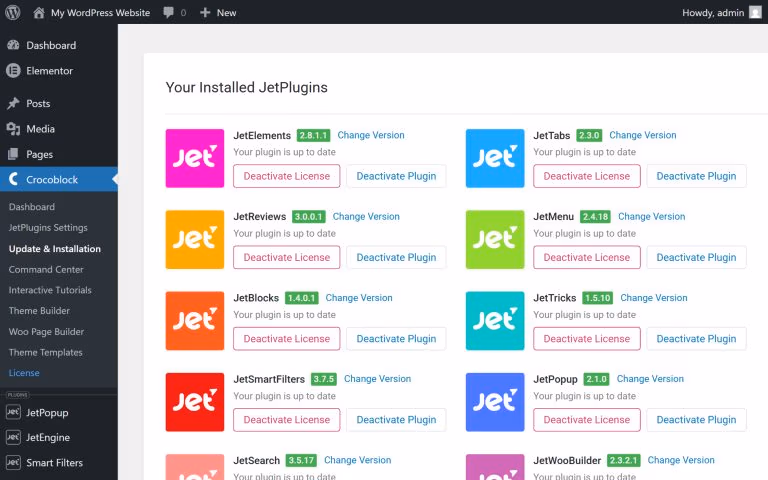Click the Dashboard gauge icon in sidebar

[x=13, y=45]
